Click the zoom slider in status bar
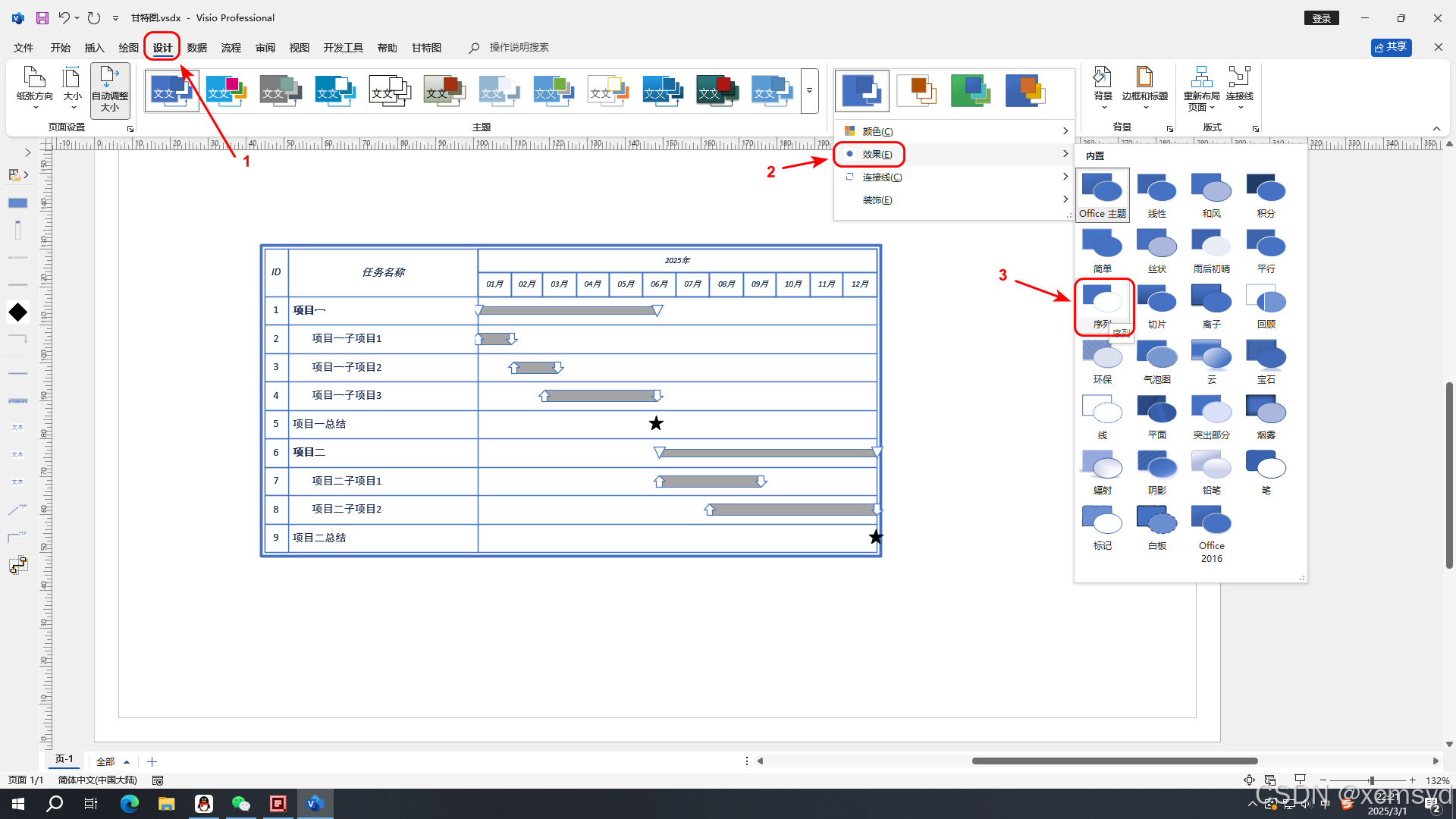The height and width of the screenshot is (819, 1456). point(1371,780)
